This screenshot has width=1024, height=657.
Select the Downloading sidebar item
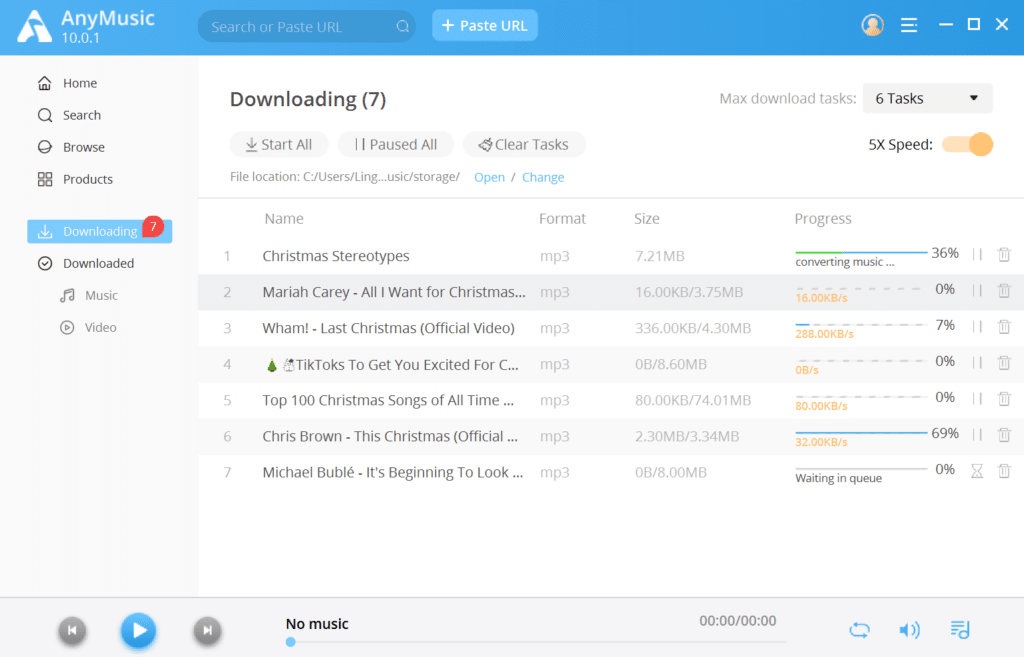click(x=99, y=231)
